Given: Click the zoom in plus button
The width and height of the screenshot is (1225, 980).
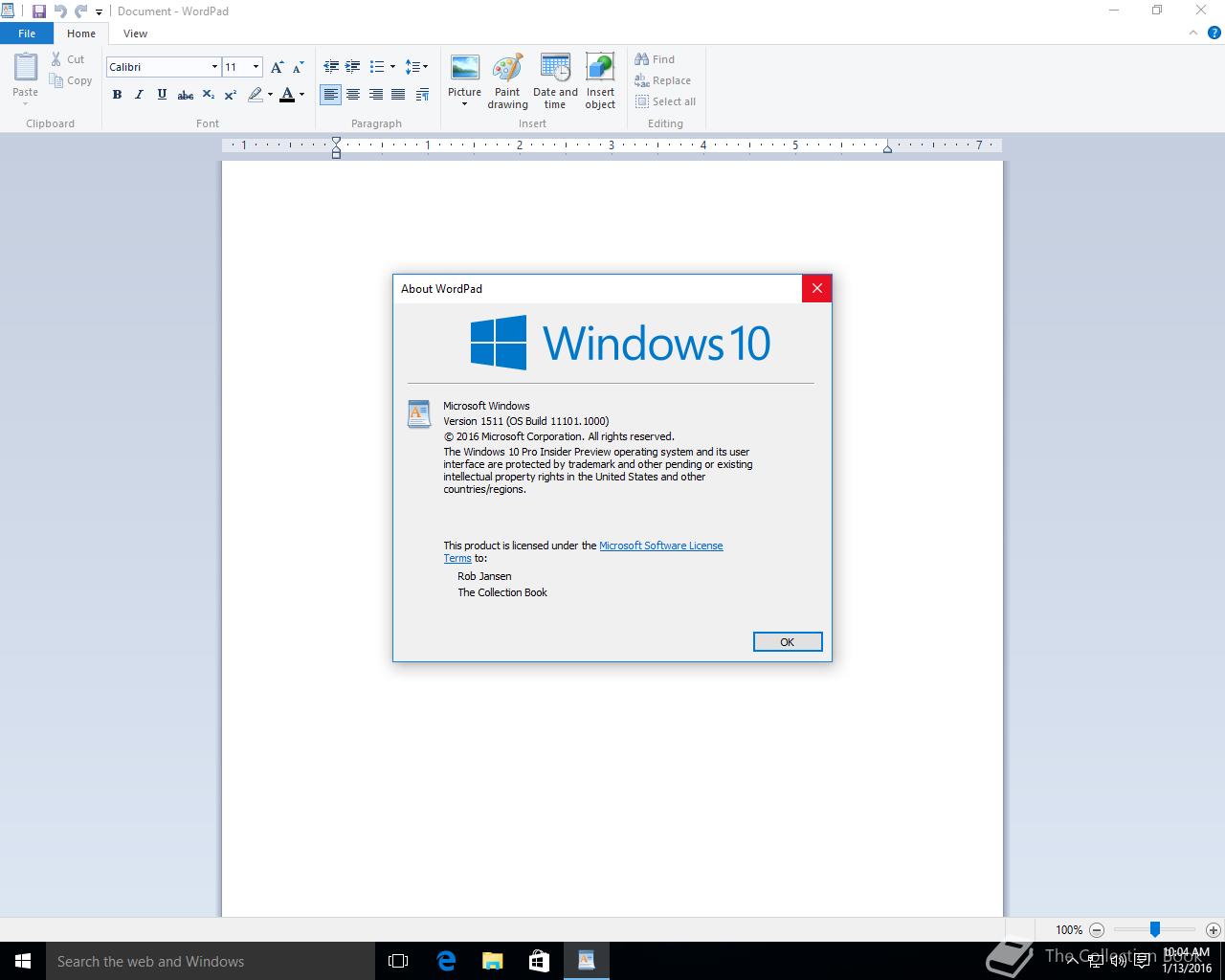Looking at the screenshot, I should click(x=1213, y=929).
